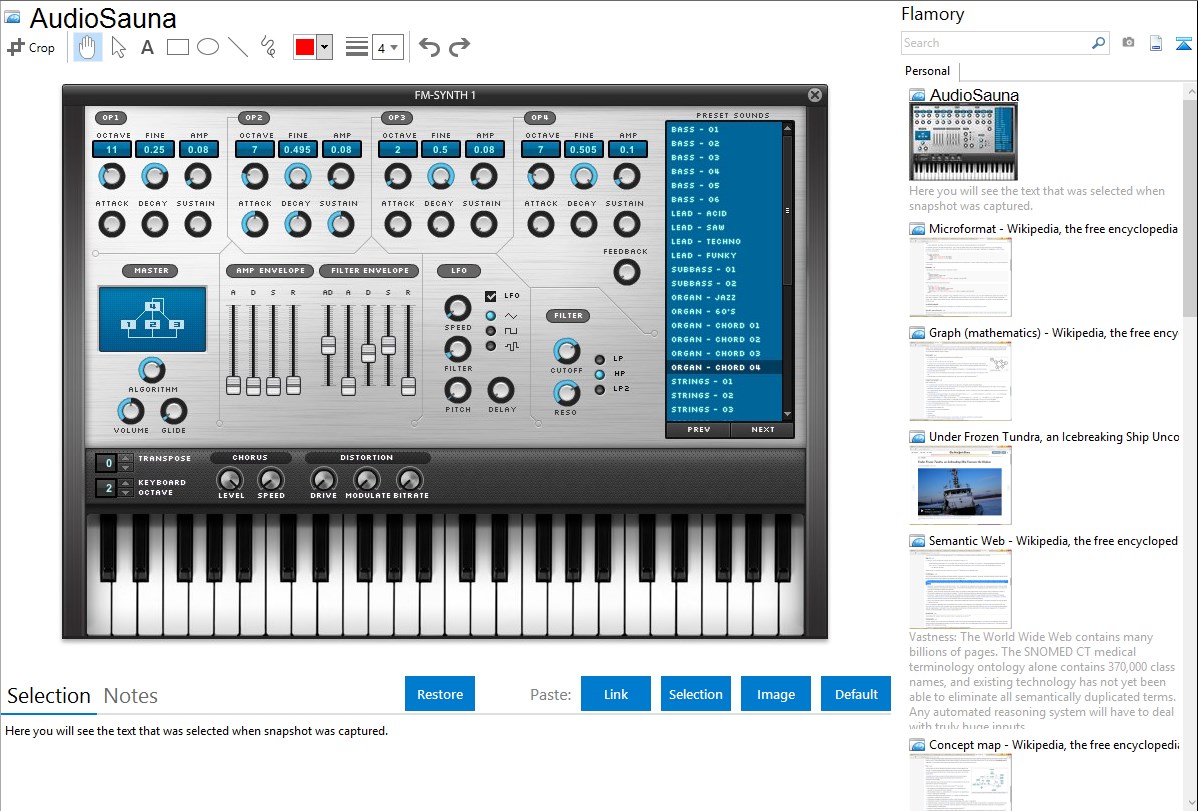
Task: Toggle the LFO checkbox
Action: [x=491, y=296]
